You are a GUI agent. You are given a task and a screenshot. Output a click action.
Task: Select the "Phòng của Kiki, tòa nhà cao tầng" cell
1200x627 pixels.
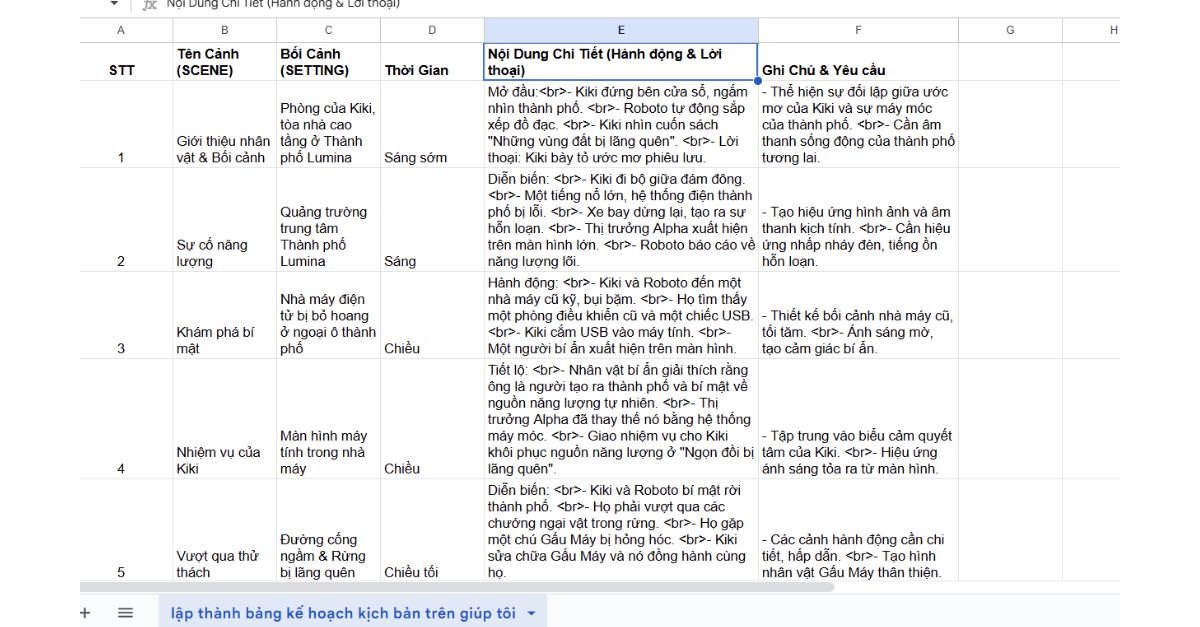328,124
